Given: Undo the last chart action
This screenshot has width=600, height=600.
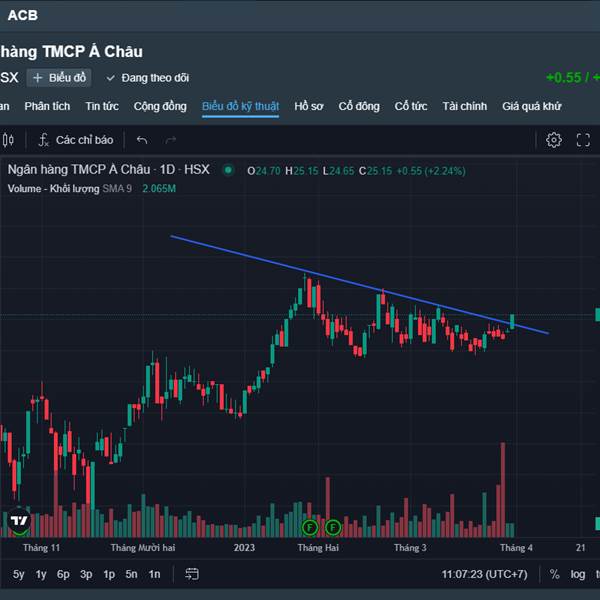Looking at the screenshot, I should coord(142,140).
